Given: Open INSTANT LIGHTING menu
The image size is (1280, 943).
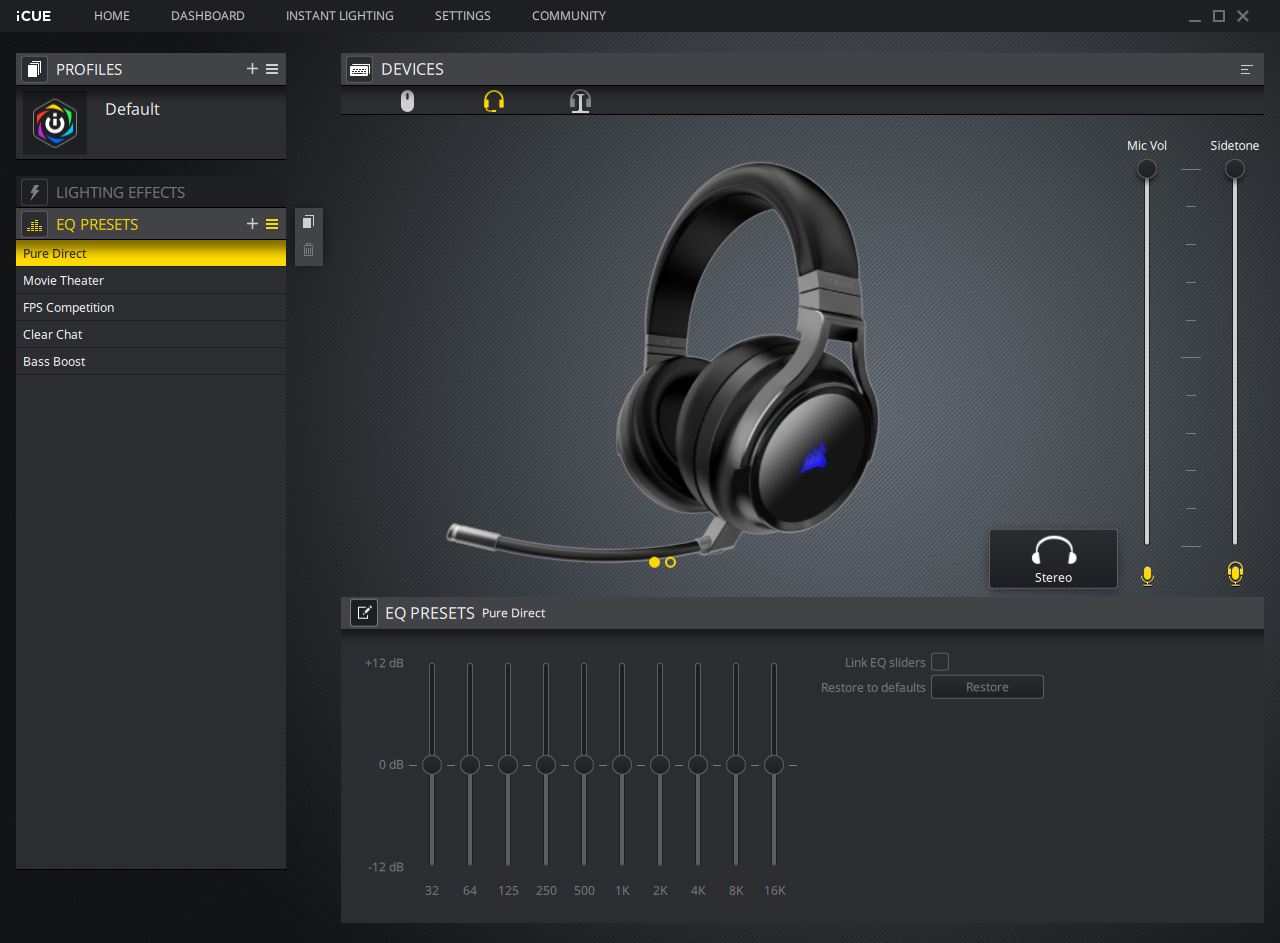Looking at the screenshot, I should [340, 16].
